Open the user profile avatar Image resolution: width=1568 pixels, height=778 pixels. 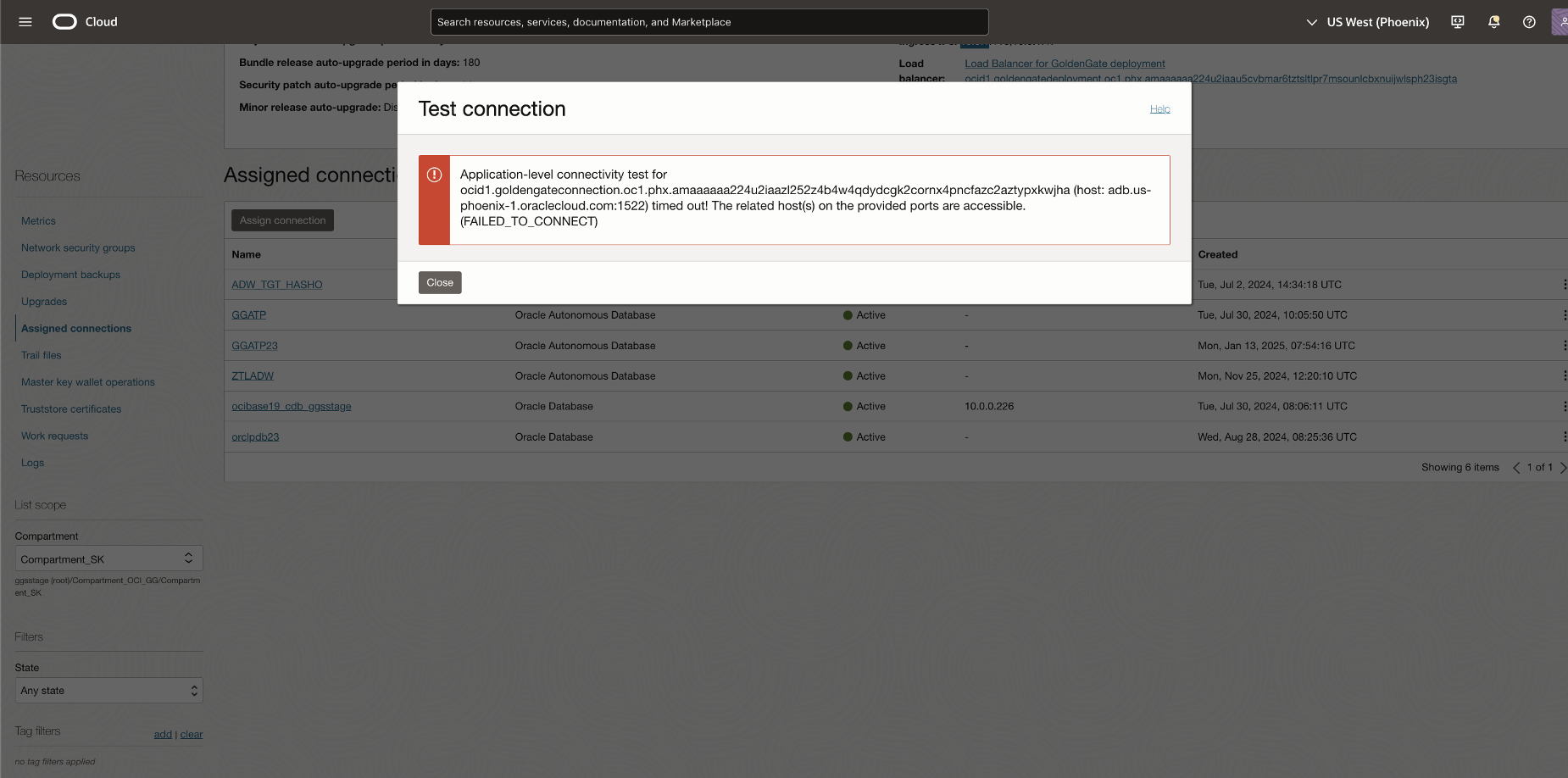click(1560, 22)
